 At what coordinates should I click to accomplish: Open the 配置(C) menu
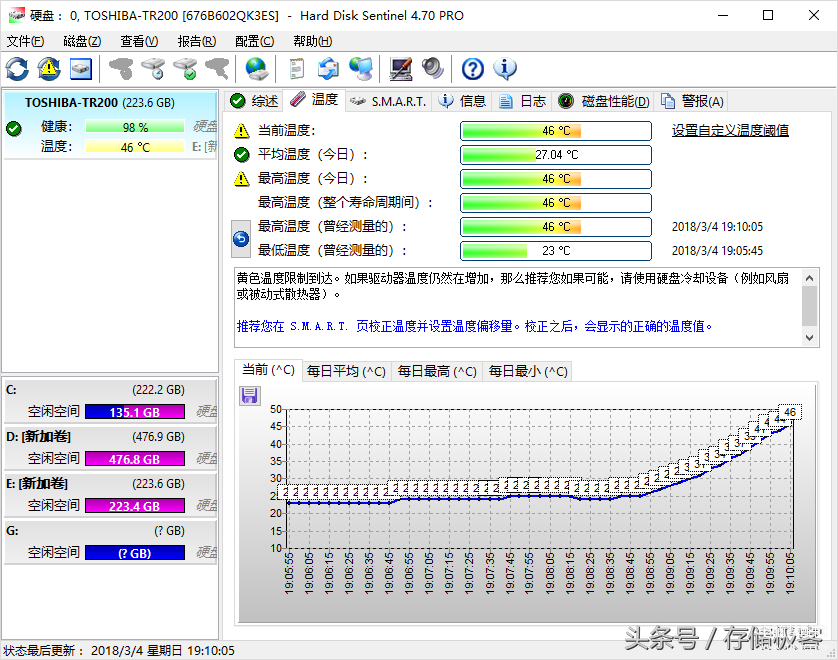(x=254, y=41)
